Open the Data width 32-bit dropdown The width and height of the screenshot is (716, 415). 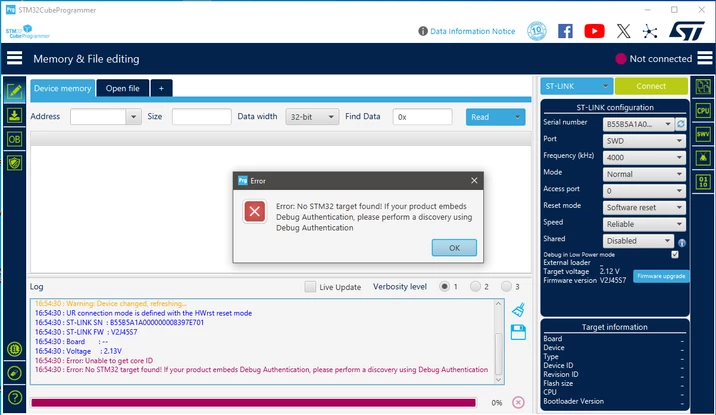tap(312, 117)
